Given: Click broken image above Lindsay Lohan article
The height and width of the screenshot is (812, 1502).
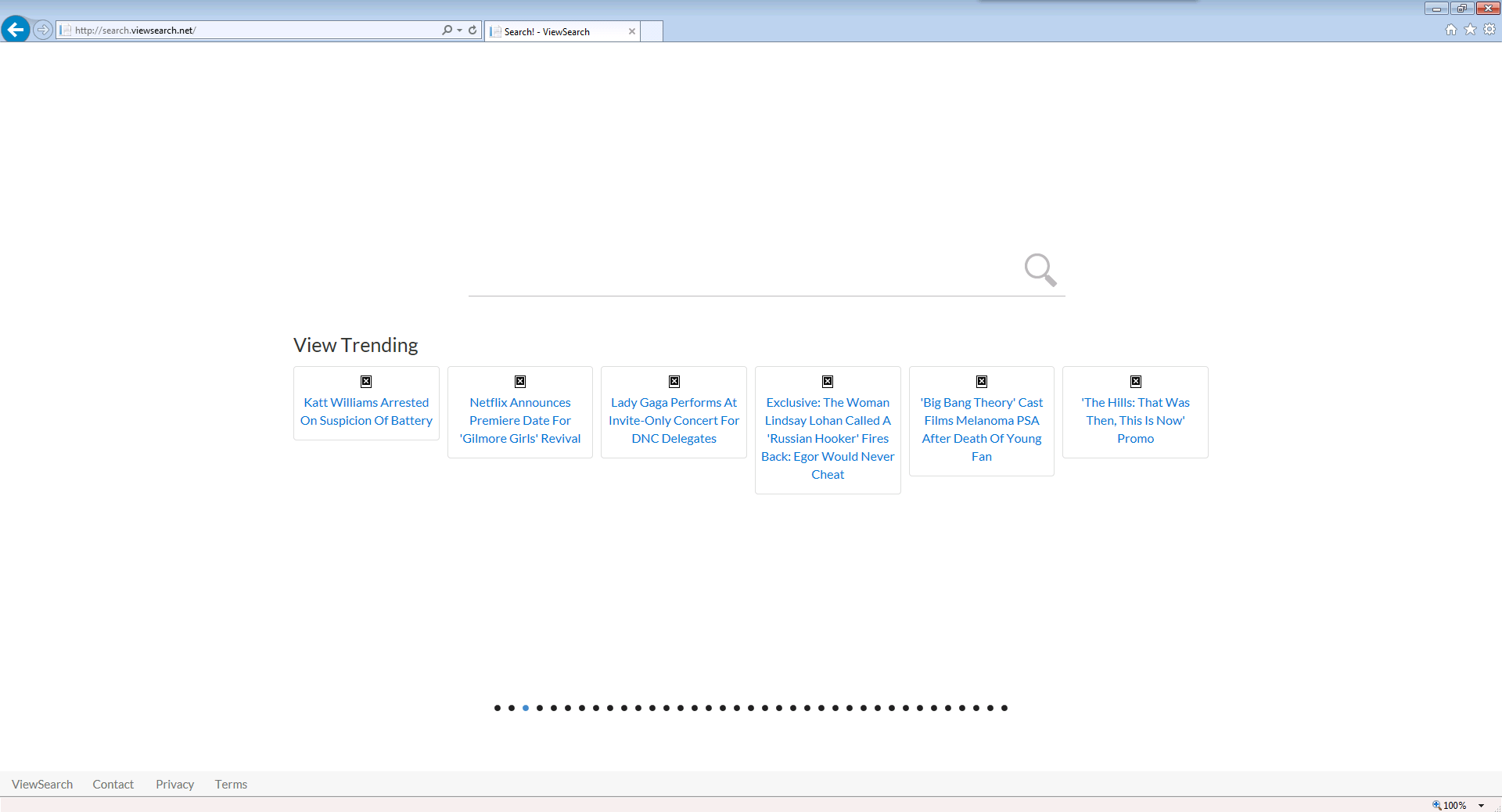Looking at the screenshot, I should pyautogui.click(x=828, y=382).
